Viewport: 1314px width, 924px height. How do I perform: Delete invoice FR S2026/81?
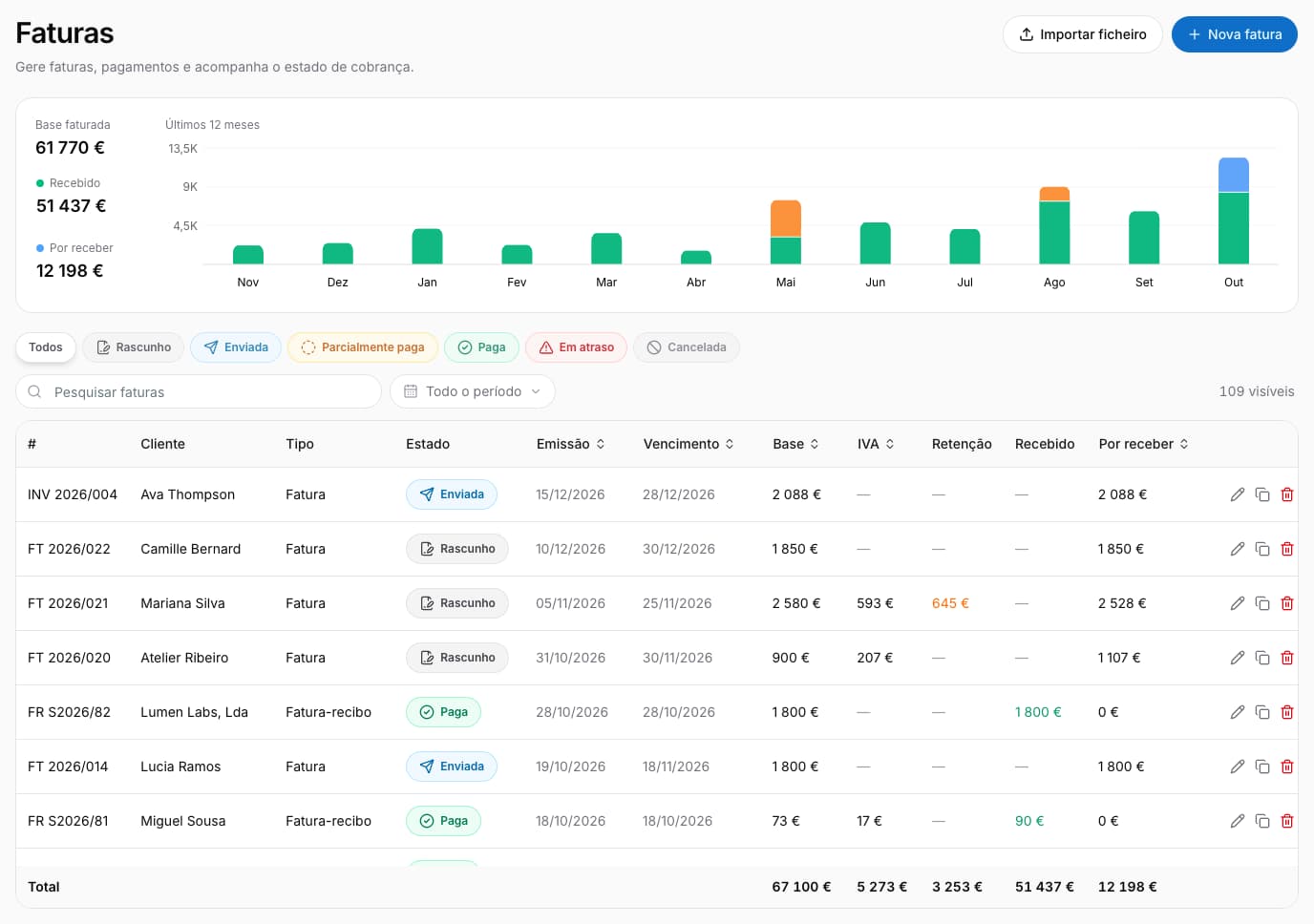pos(1287,821)
